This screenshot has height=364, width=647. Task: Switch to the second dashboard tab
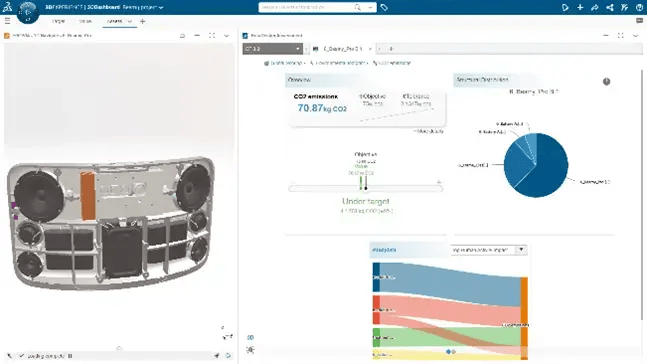pyautogui.click(x=85, y=21)
